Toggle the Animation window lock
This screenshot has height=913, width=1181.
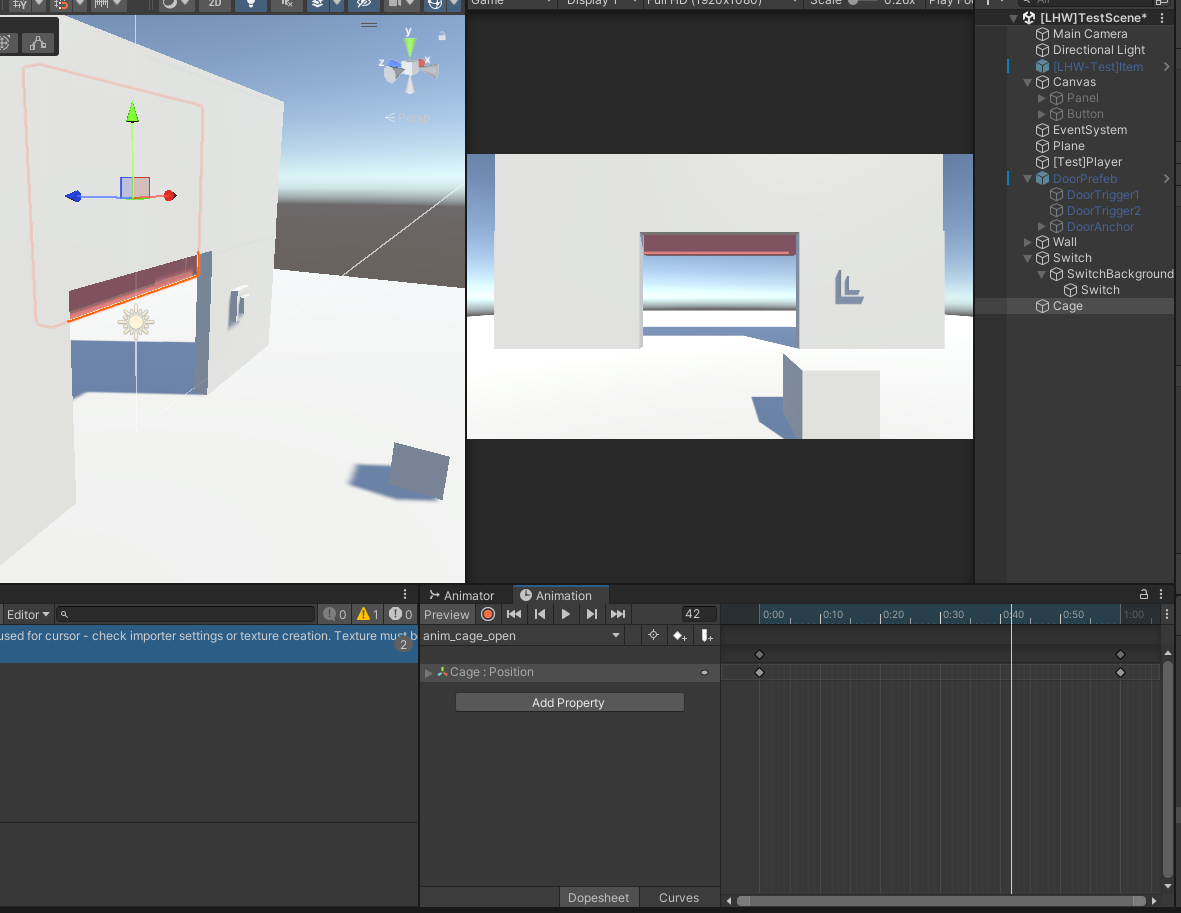(1143, 594)
